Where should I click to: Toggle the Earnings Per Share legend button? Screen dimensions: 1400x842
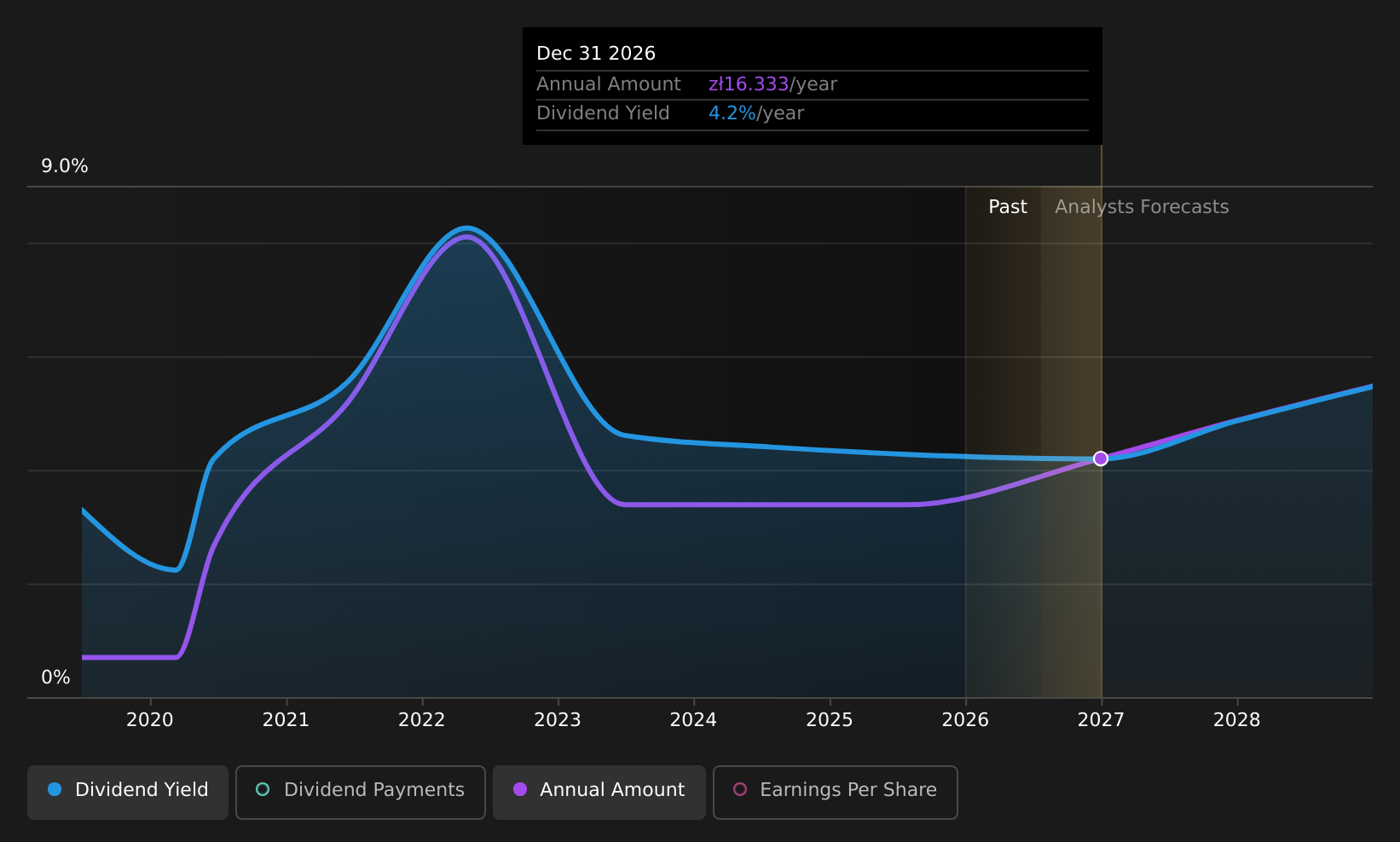click(836, 793)
